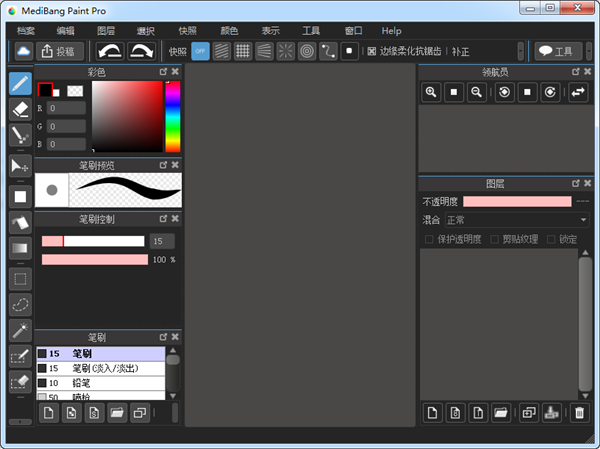The image size is (600, 449).
Task: Select the Eraser tool in left toolbar
Action: (x=19, y=107)
